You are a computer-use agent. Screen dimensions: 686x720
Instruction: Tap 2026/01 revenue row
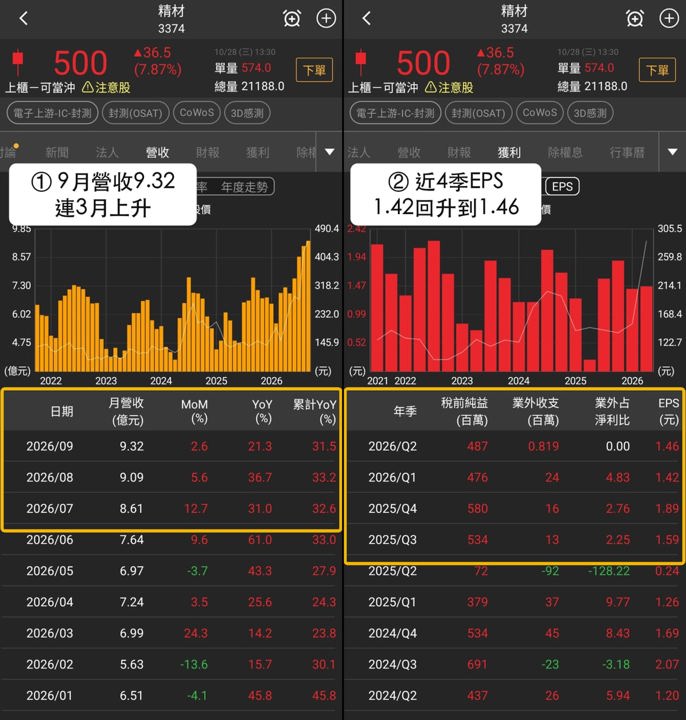click(x=171, y=696)
